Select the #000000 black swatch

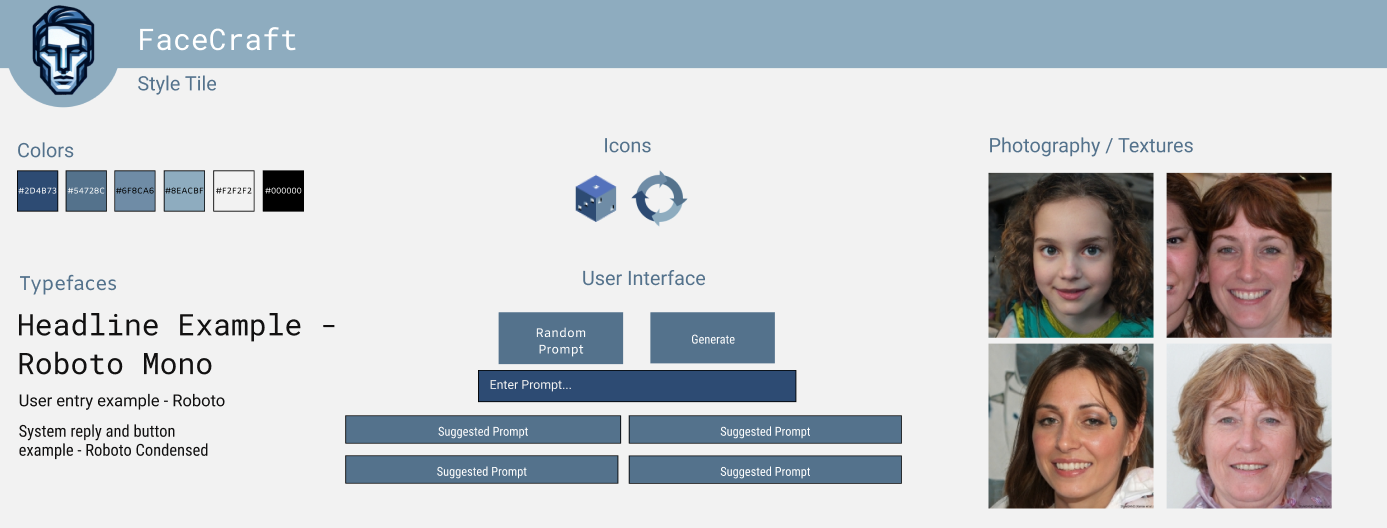tap(283, 191)
